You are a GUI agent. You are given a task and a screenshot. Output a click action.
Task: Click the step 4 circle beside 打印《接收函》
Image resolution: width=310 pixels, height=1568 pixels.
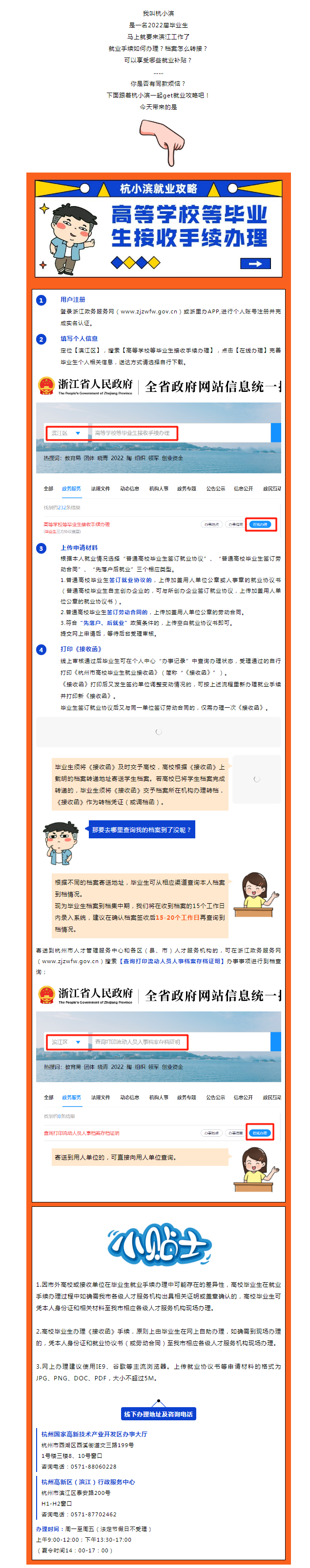click(41, 650)
